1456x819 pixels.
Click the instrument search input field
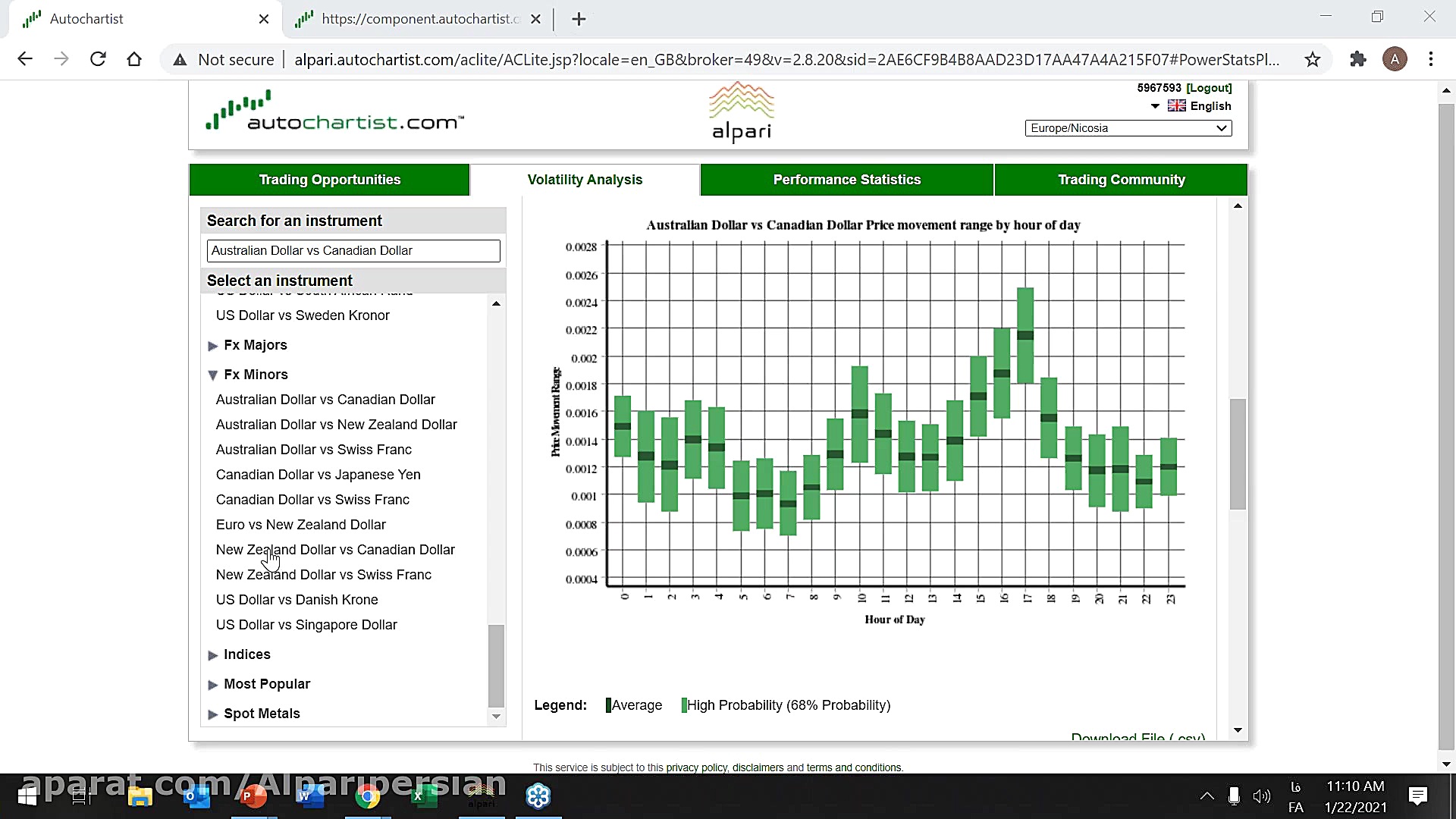coord(353,251)
